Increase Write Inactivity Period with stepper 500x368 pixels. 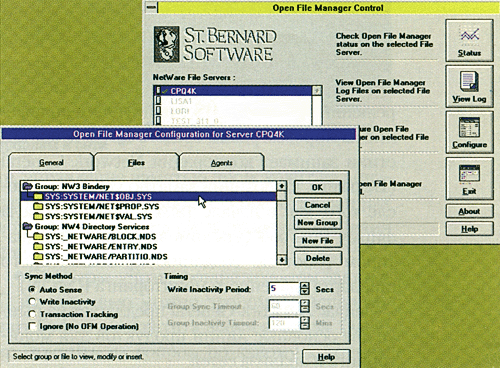[x=305, y=286]
